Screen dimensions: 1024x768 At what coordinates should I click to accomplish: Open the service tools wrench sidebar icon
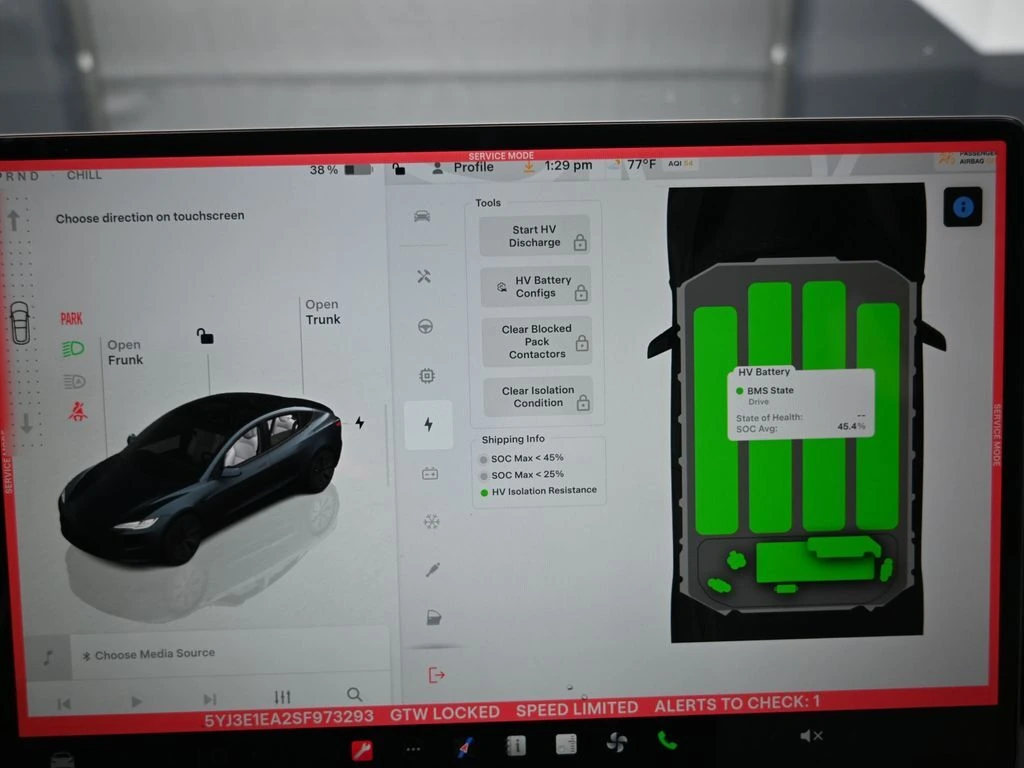pyautogui.click(x=424, y=277)
